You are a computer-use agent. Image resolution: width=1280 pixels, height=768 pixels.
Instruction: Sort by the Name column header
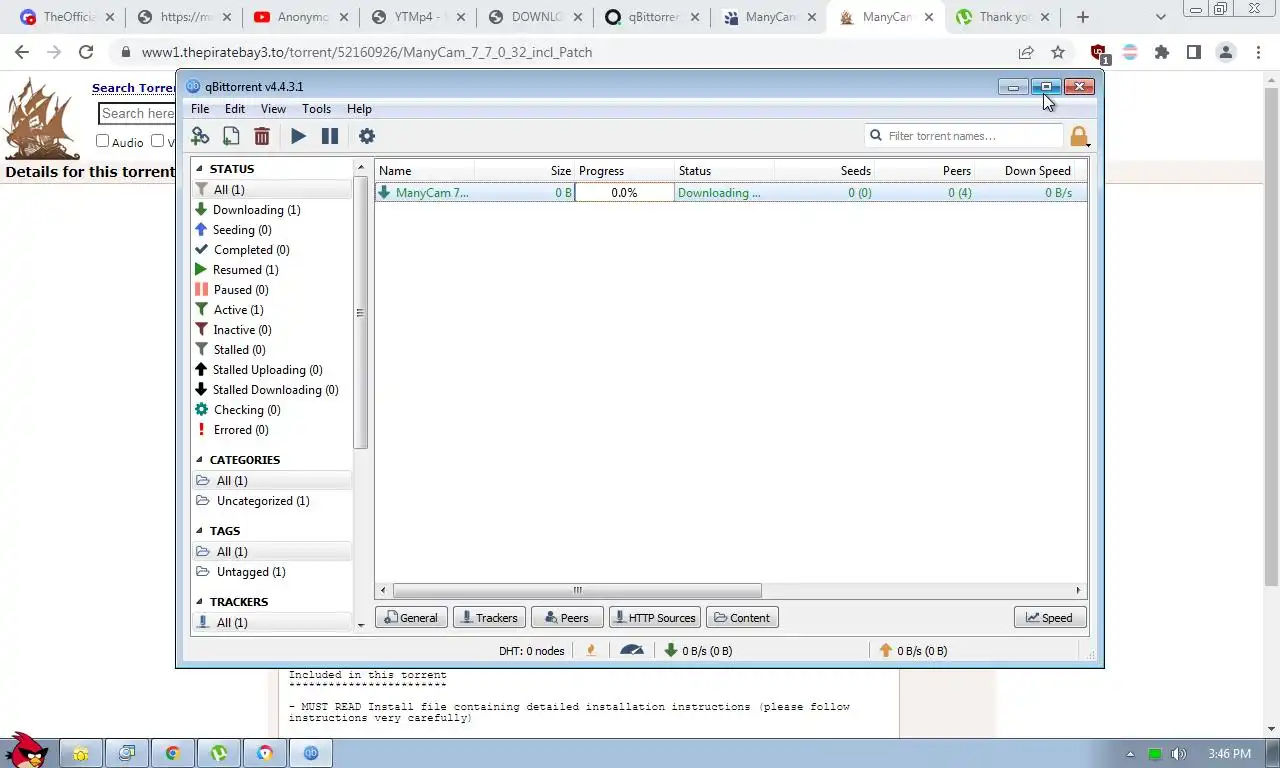[x=424, y=171]
